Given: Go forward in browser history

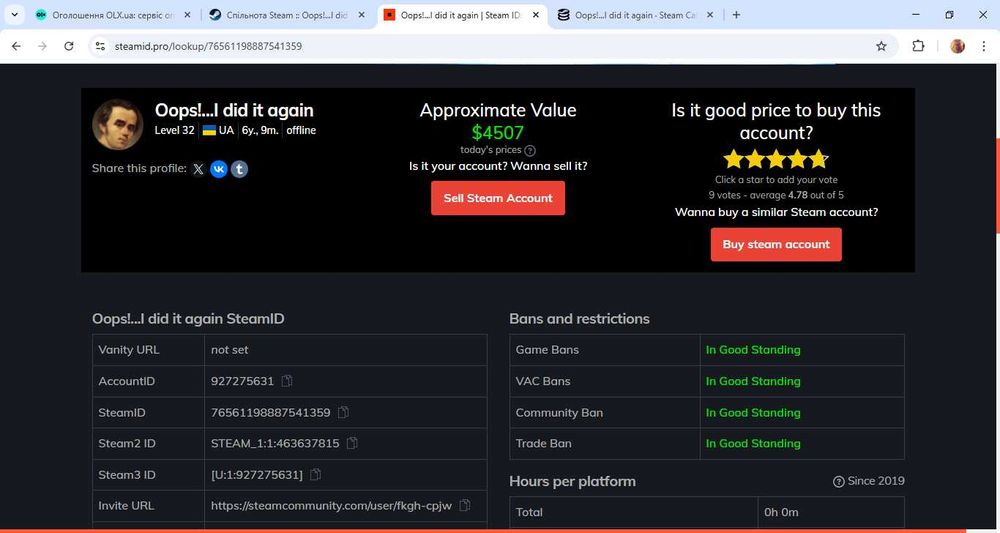Looking at the screenshot, I should (x=42, y=46).
